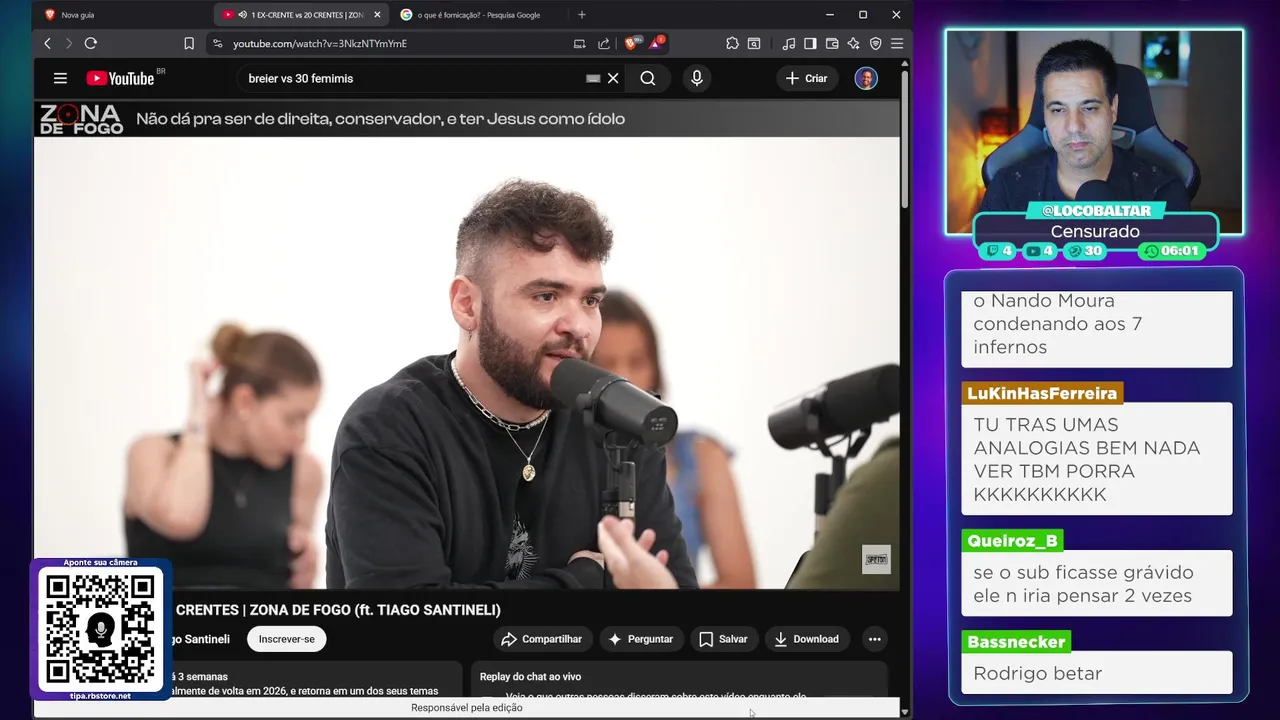Screen dimensions: 1280x720
Task: Go forward using the browser forward arrow
Action: [68, 43]
